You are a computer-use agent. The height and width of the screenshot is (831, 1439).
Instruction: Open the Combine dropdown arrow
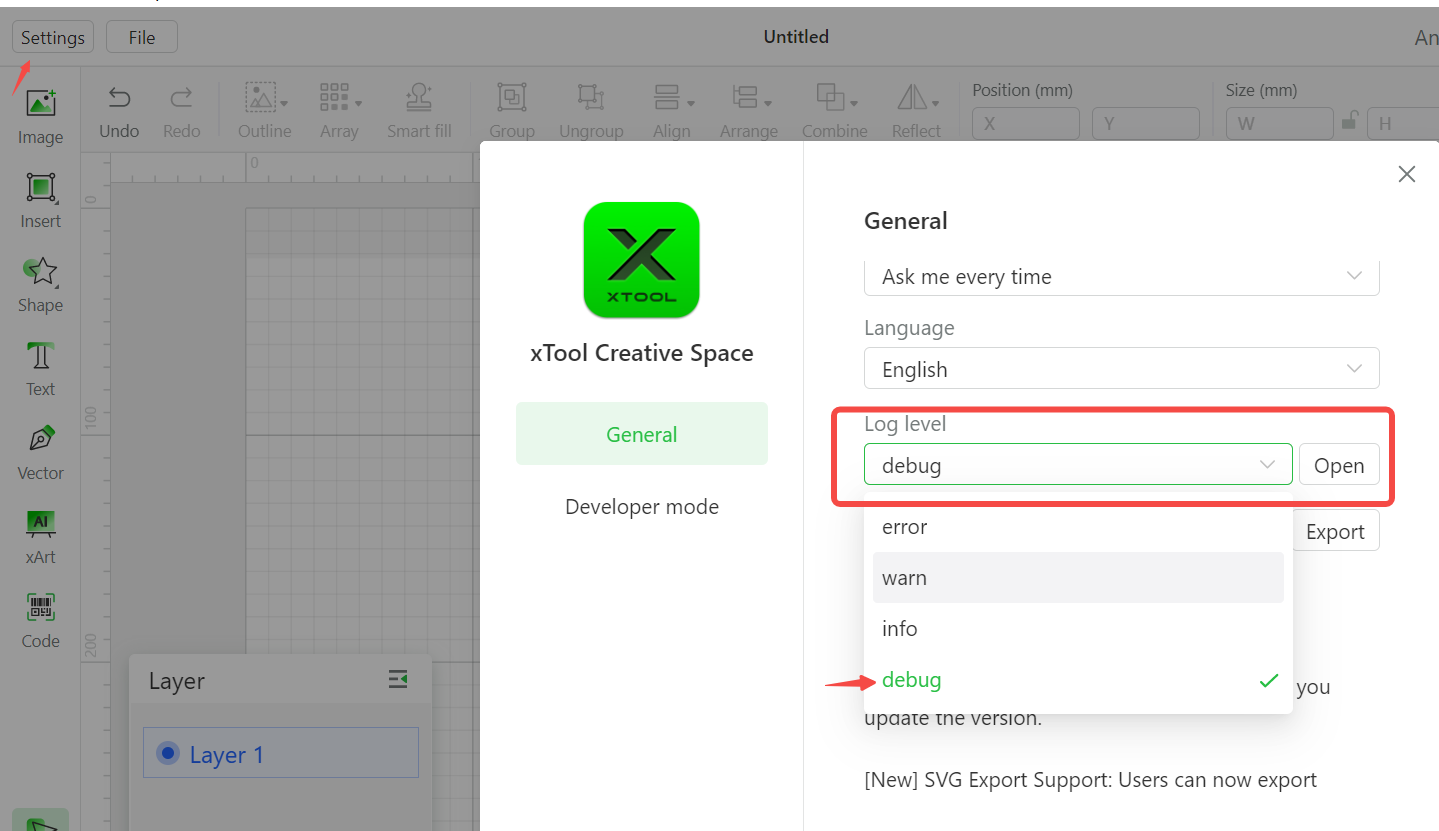(x=853, y=103)
